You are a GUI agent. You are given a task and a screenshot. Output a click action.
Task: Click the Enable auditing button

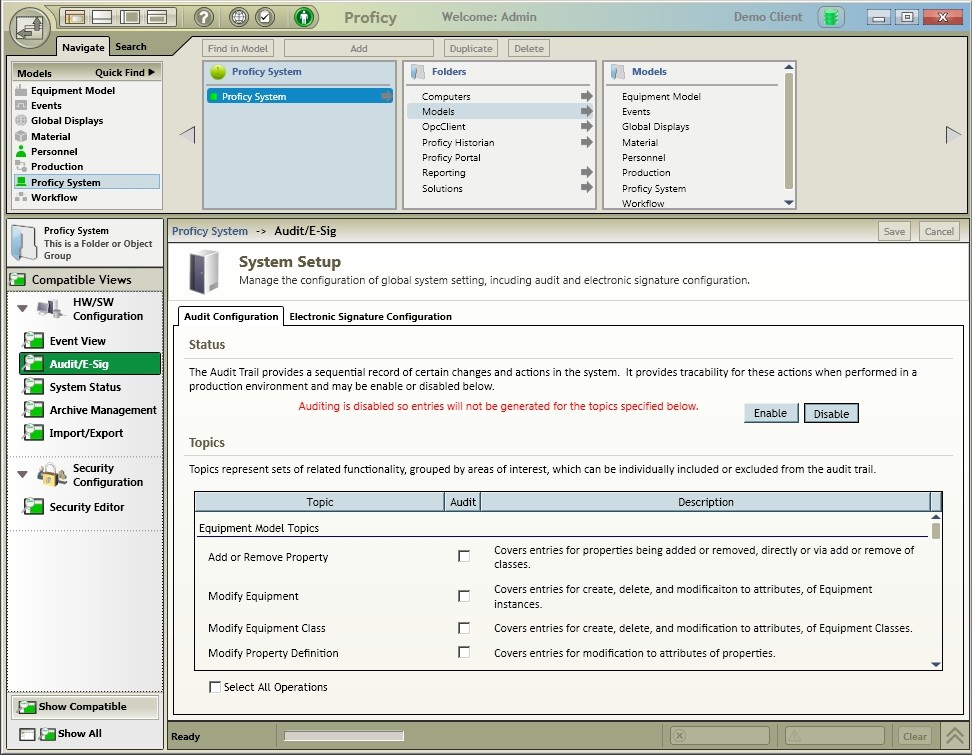pyautogui.click(x=771, y=413)
